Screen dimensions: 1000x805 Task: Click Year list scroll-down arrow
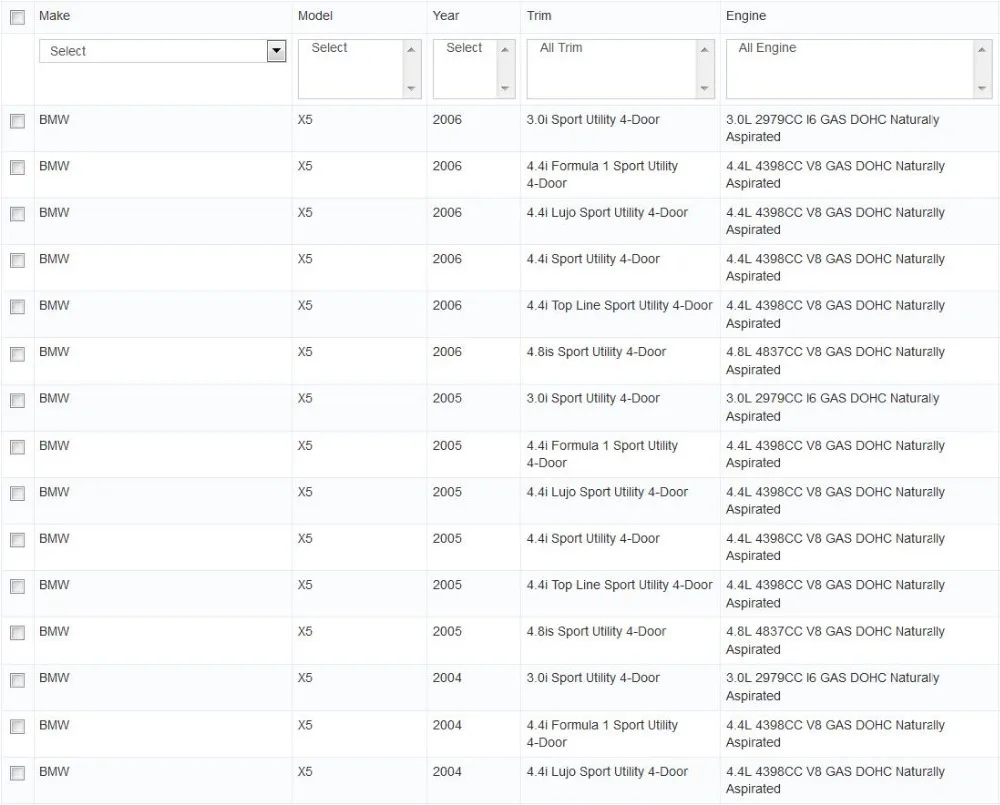tap(505, 88)
